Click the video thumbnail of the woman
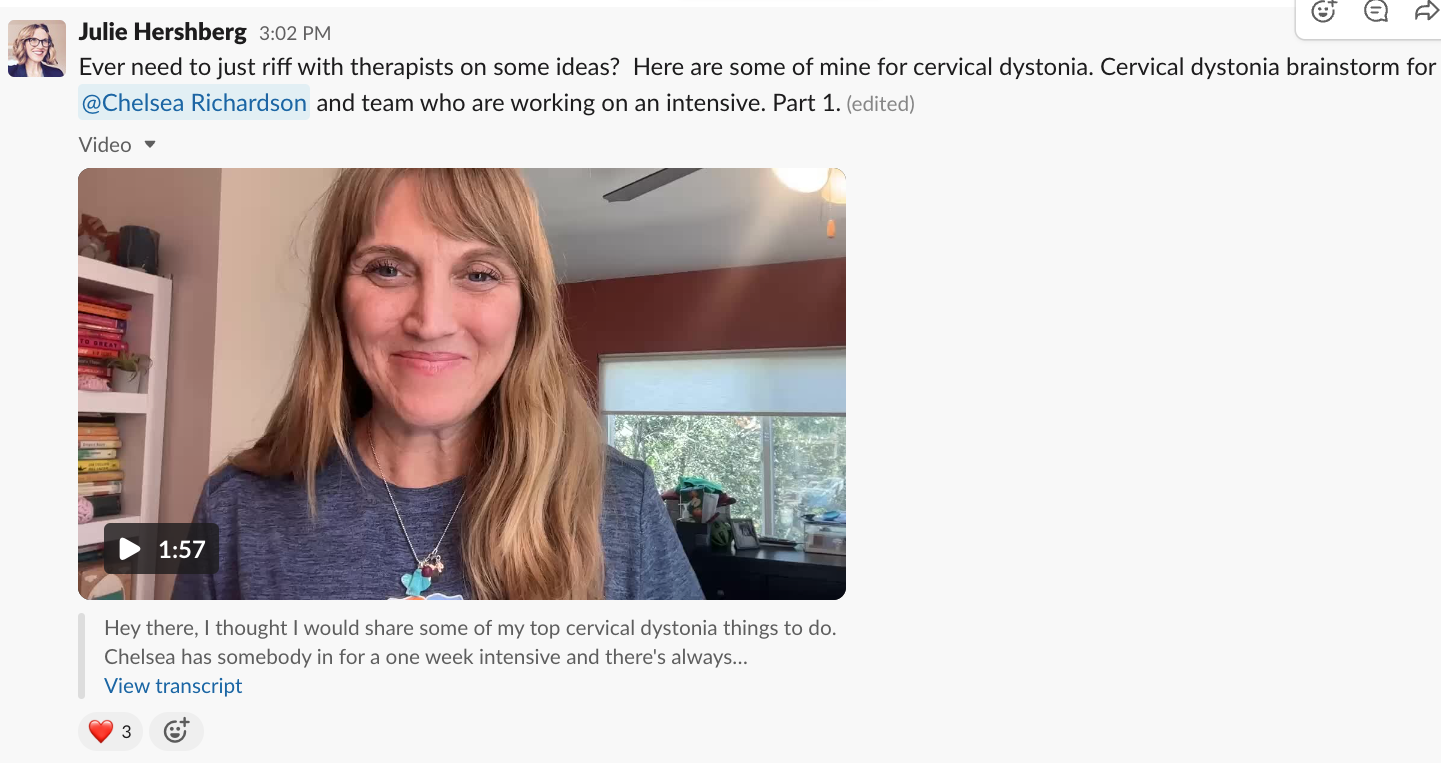1441x766 pixels. 462,384
